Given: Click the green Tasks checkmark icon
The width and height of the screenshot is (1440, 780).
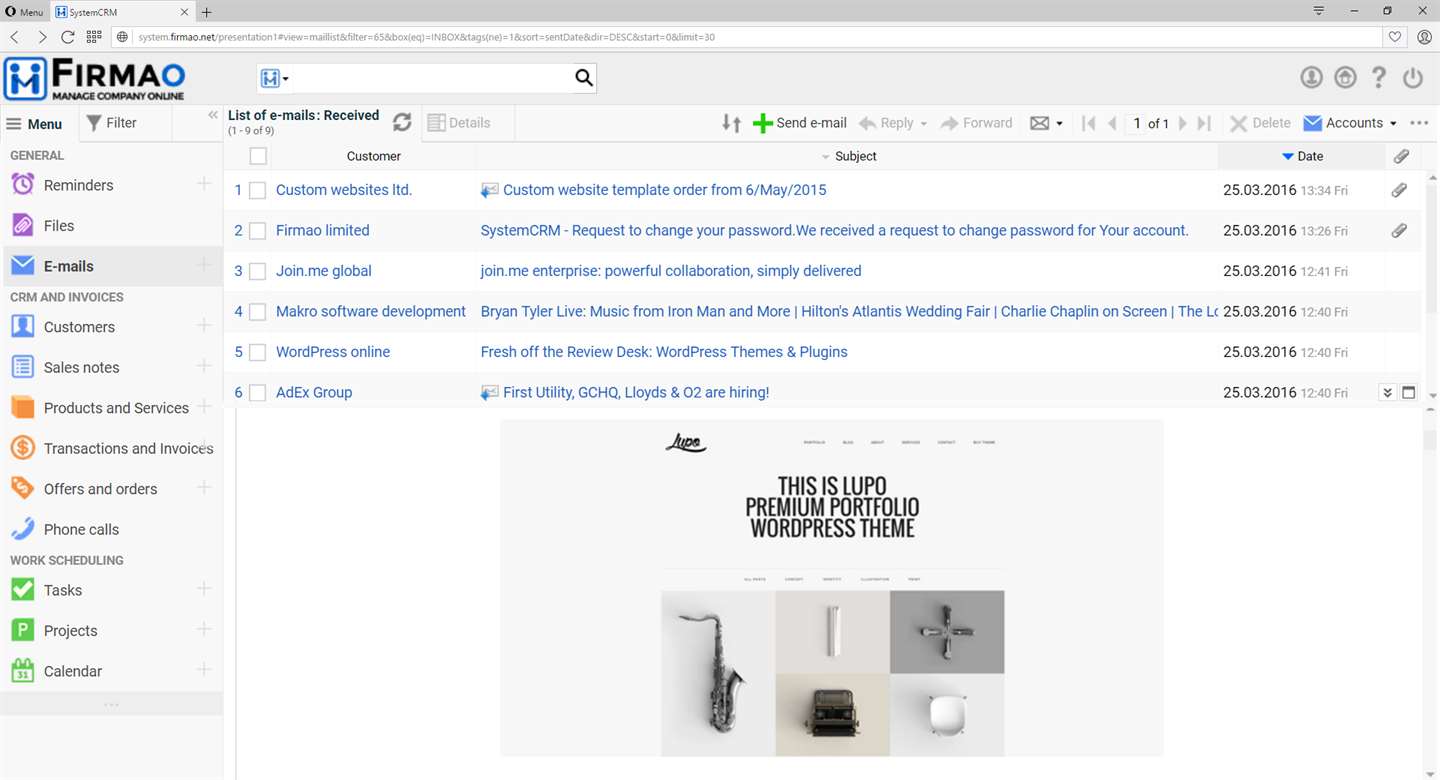Looking at the screenshot, I should click(x=22, y=590).
